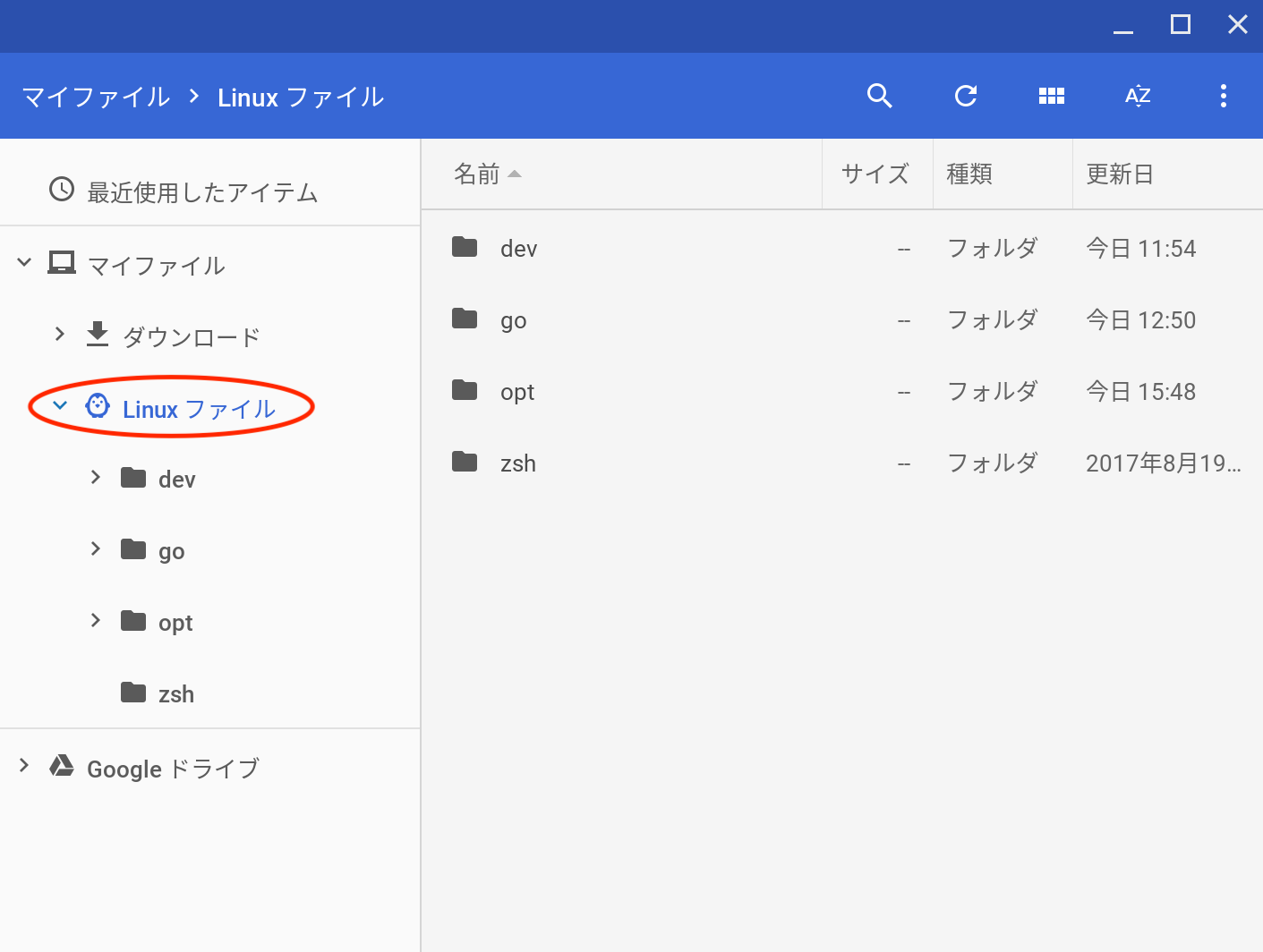Switch to thumbnail grid view
The height and width of the screenshot is (952, 1263).
(1052, 96)
